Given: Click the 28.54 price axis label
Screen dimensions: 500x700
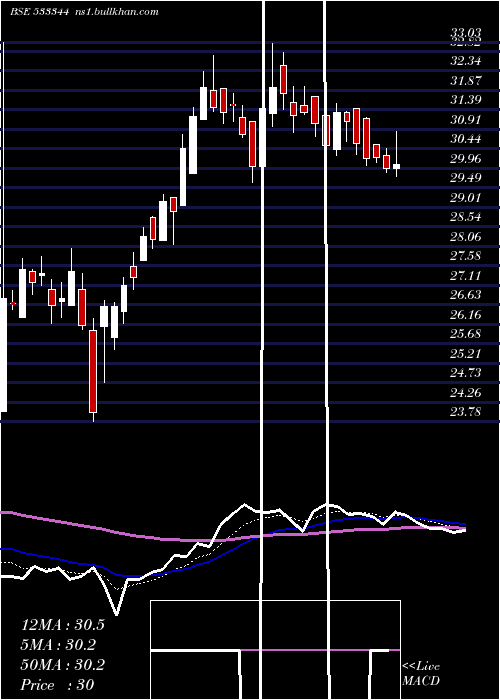Looking at the screenshot, I should [466, 217].
